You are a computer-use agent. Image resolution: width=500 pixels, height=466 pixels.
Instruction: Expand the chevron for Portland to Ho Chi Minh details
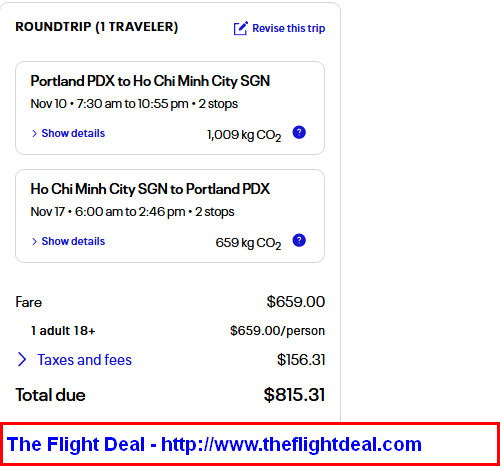pyautogui.click(x=34, y=134)
